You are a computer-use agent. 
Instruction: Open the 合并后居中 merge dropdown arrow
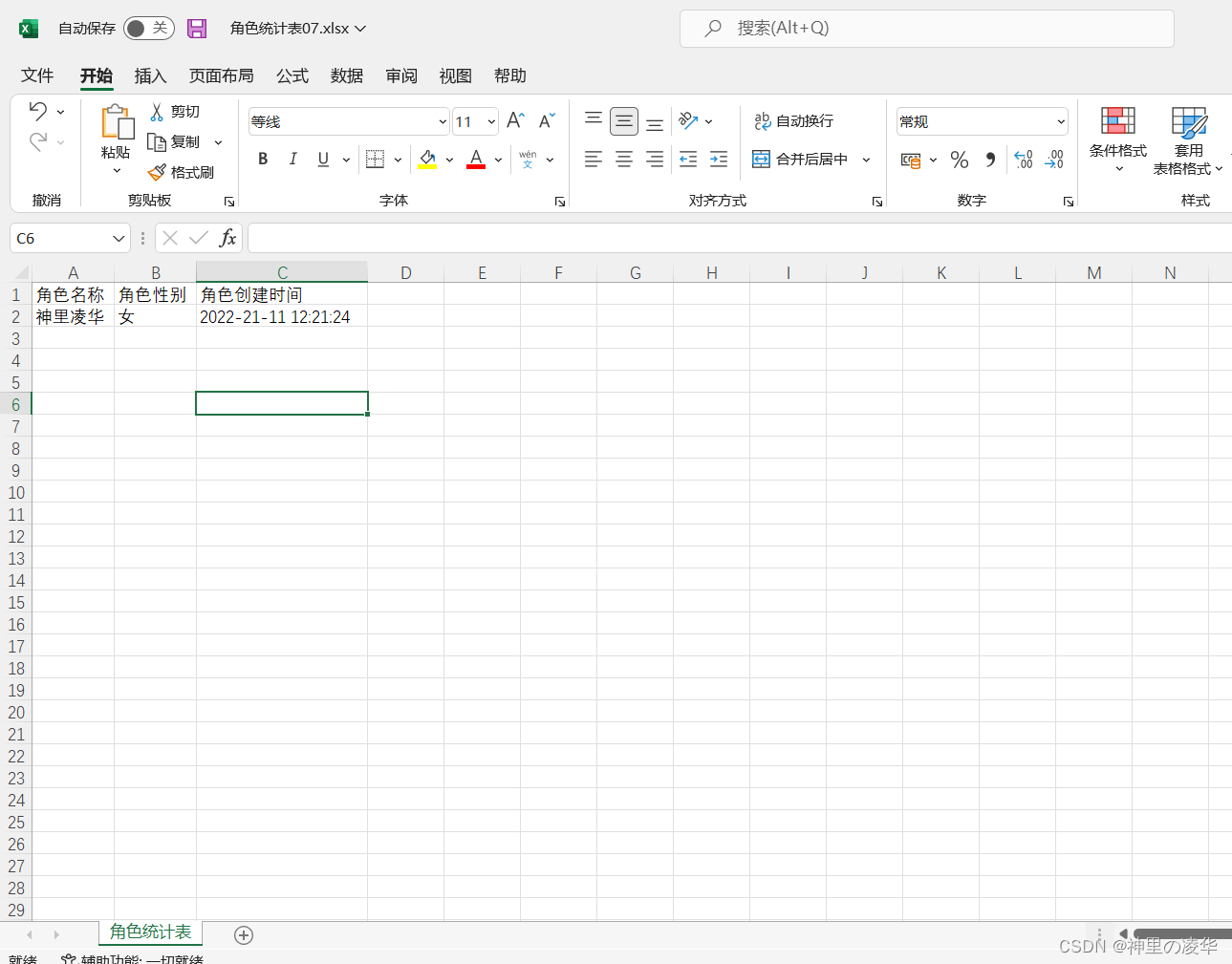point(865,159)
